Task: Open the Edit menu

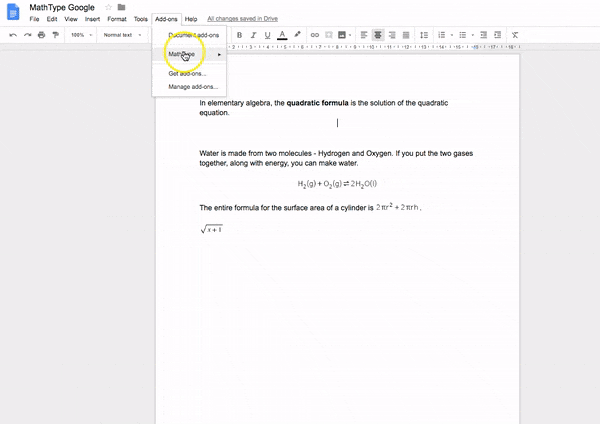Action: coord(52,19)
